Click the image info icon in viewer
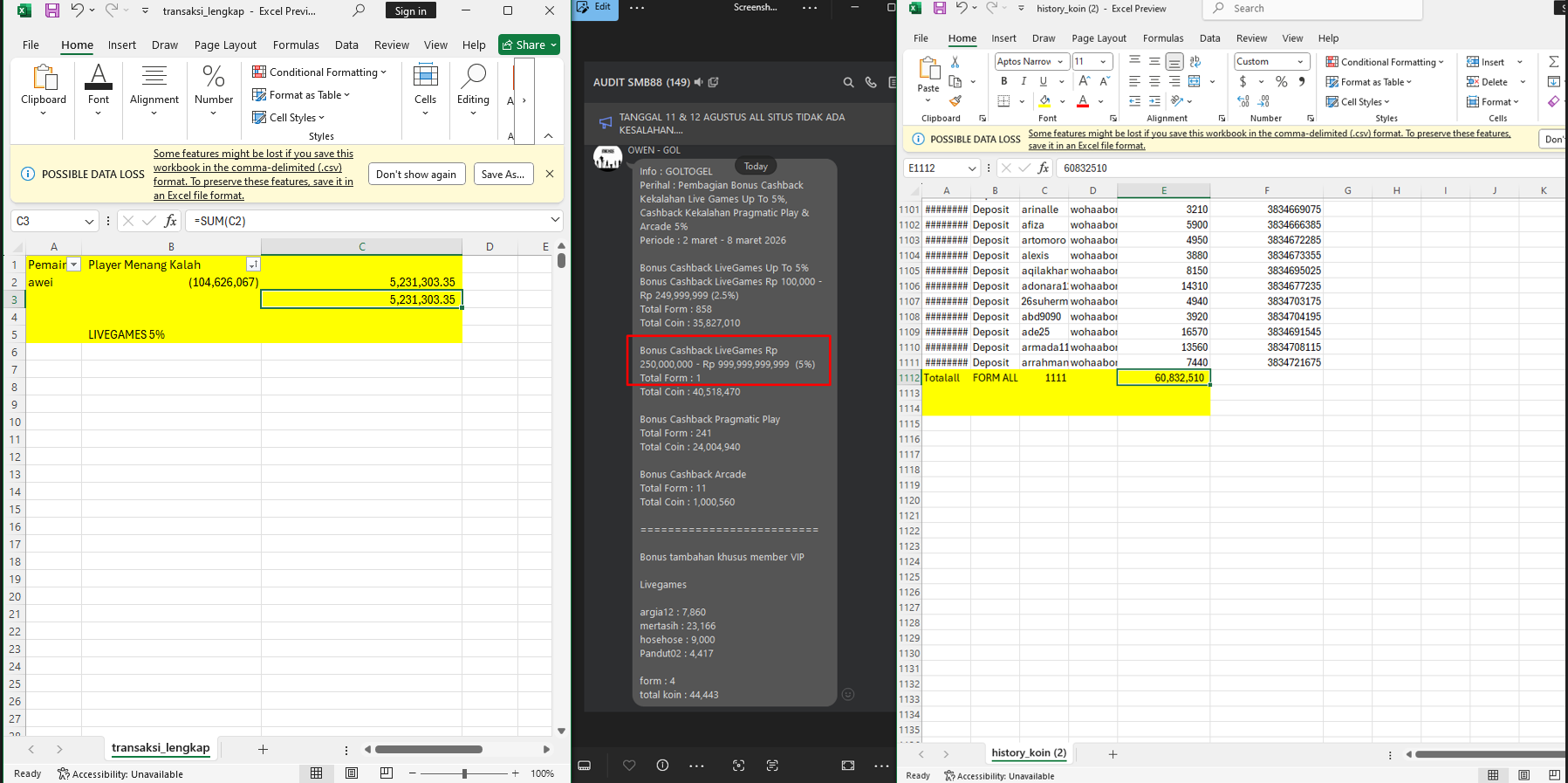The image size is (1568, 783). click(662, 766)
